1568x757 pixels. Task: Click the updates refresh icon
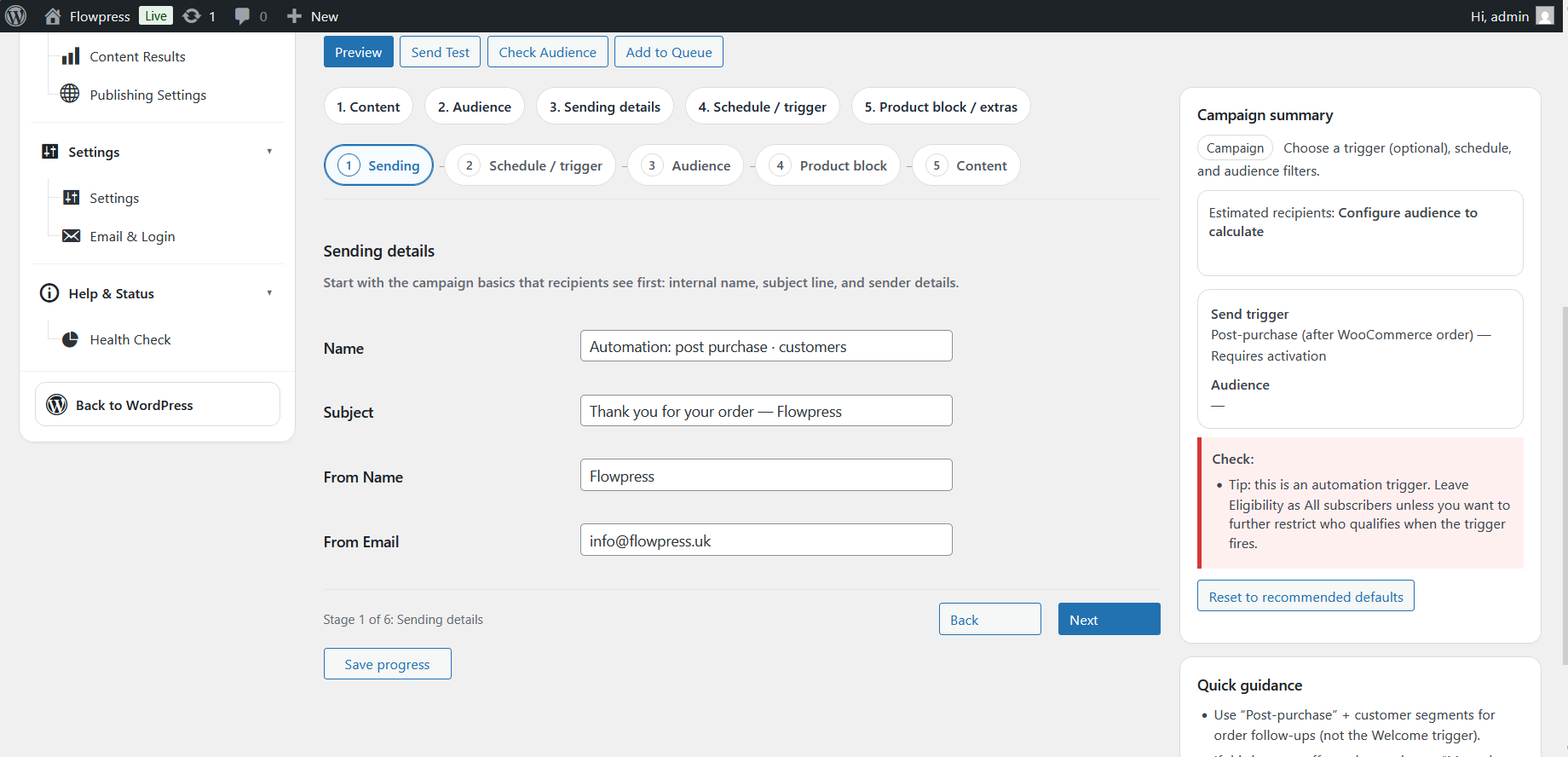click(x=192, y=16)
